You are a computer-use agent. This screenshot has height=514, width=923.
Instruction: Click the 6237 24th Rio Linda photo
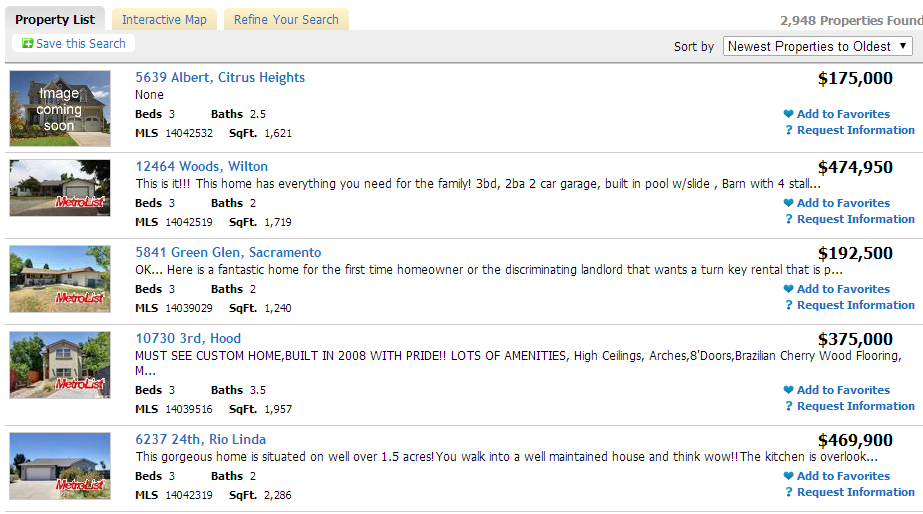(60, 466)
